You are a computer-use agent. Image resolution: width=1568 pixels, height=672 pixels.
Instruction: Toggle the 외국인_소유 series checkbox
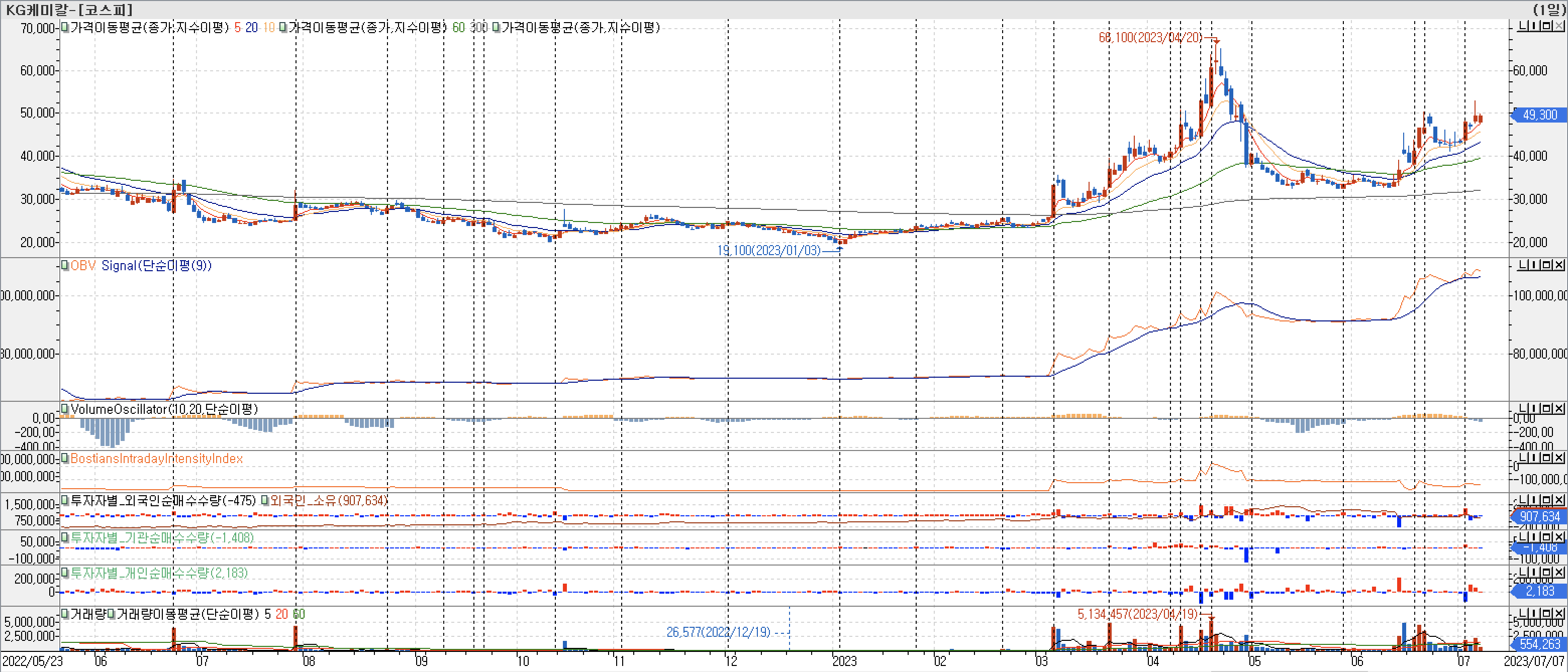pyautogui.click(x=265, y=501)
